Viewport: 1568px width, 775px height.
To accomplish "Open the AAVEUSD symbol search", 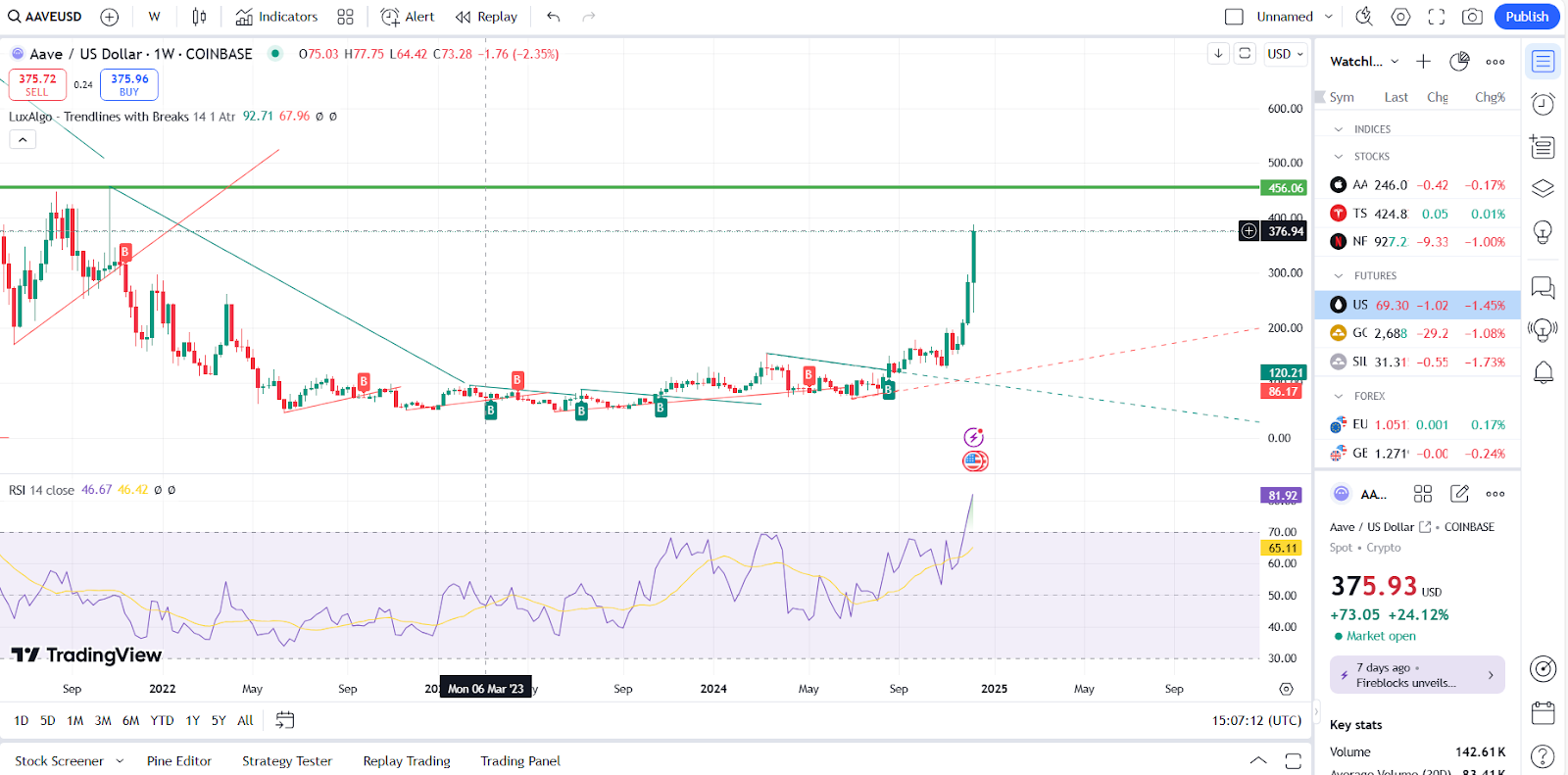I will pyautogui.click(x=45, y=17).
